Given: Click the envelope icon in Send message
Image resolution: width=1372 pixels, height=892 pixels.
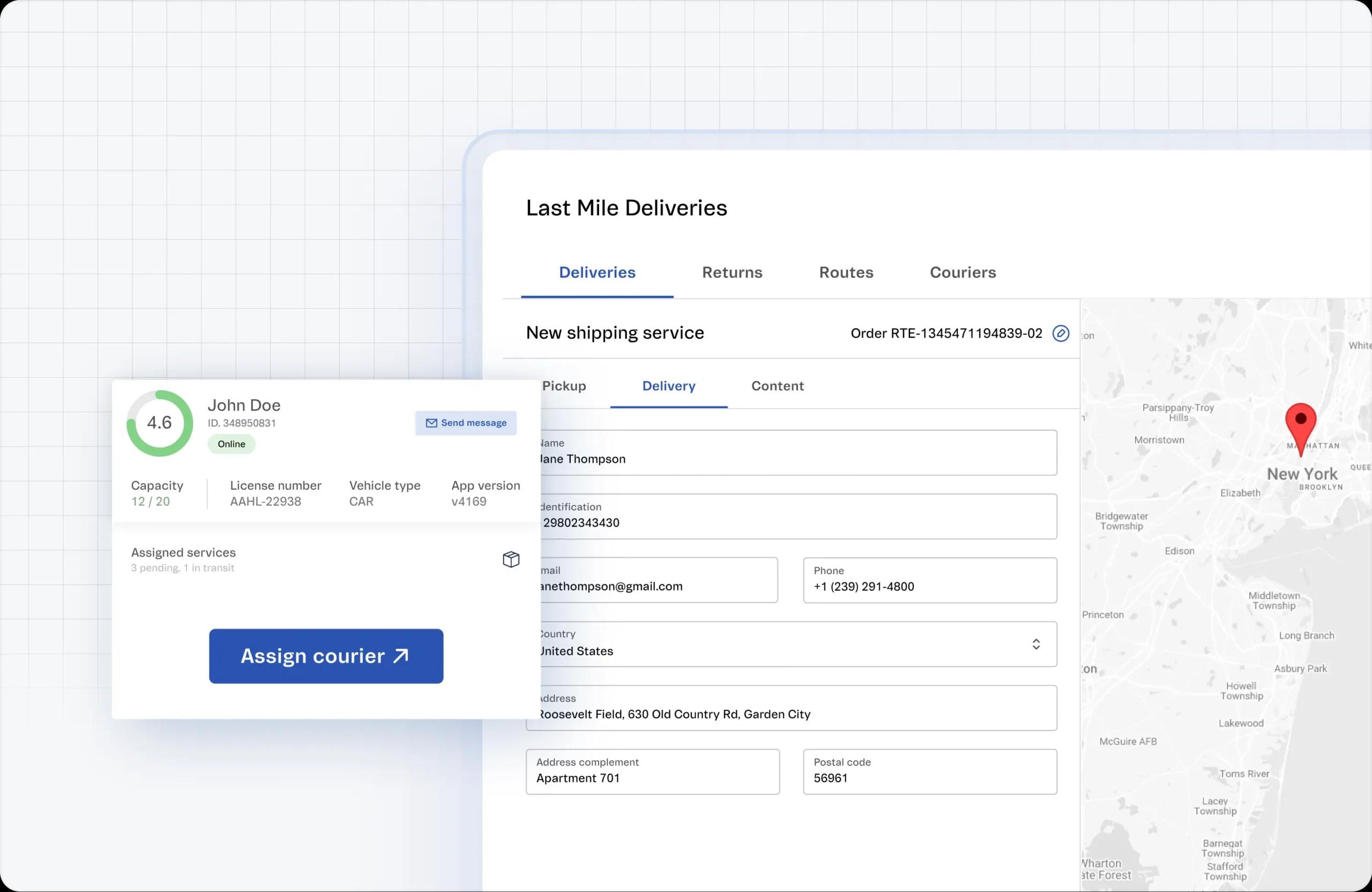Looking at the screenshot, I should tap(431, 423).
